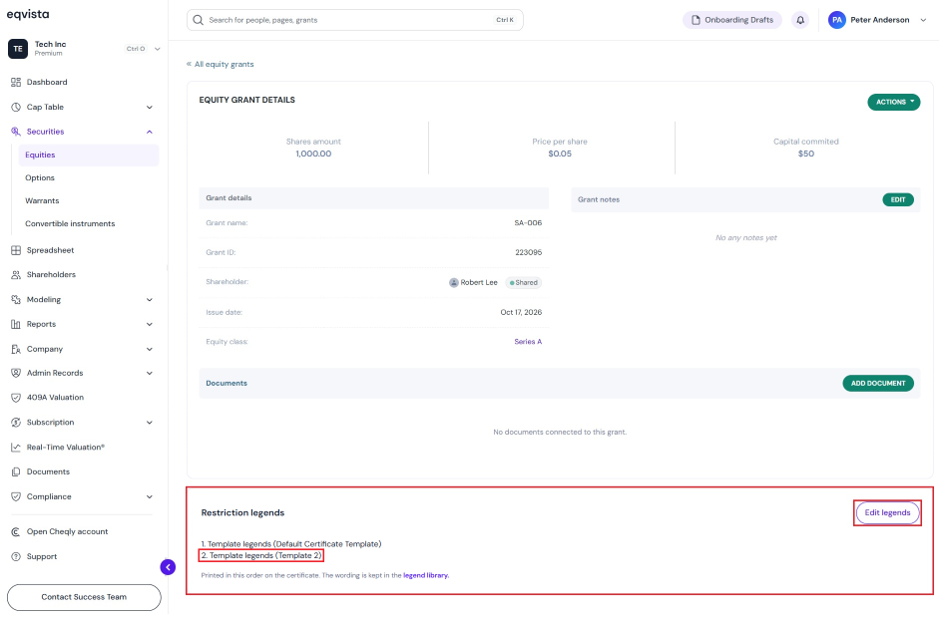Click the Support question mark icon
Viewport: 939px width, 619px height.
pos(16,559)
